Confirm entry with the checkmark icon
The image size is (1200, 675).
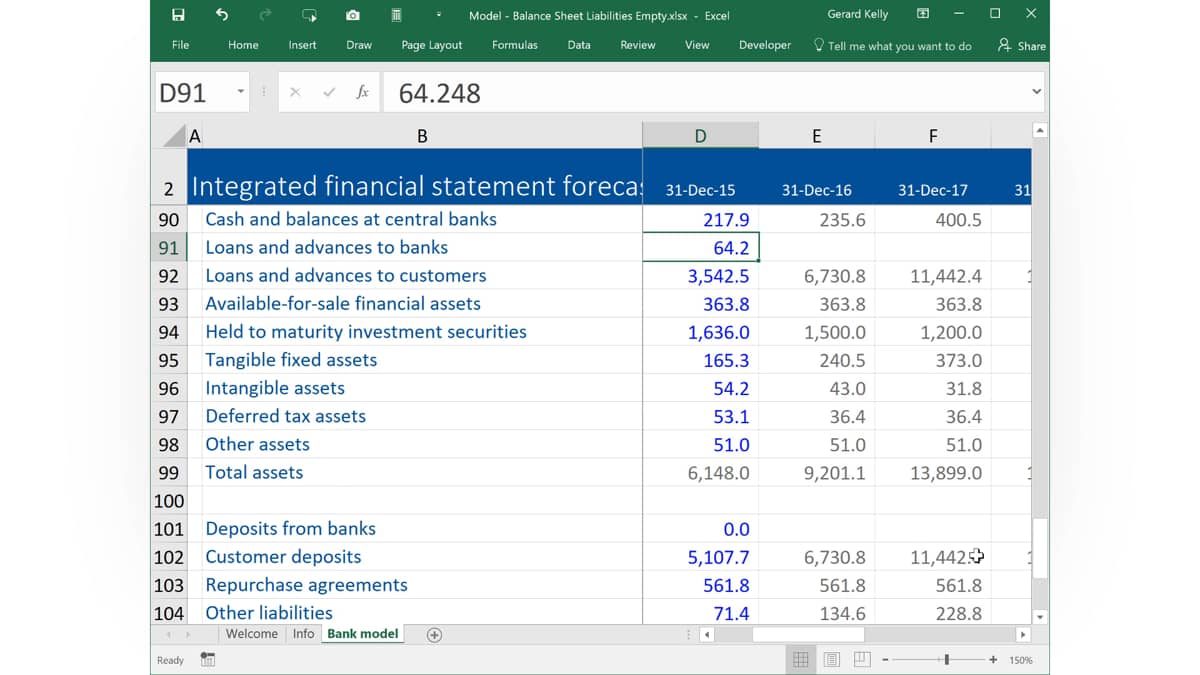click(329, 92)
